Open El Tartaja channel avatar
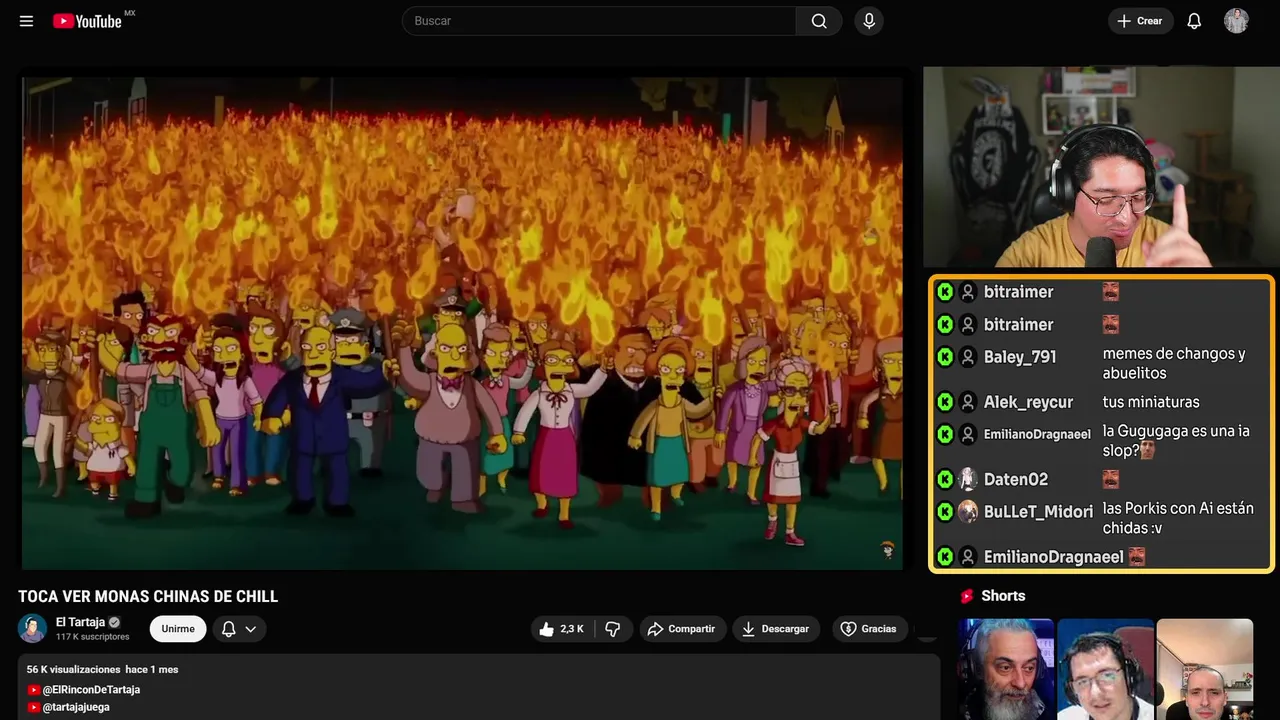The height and width of the screenshot is (720, 1280). 33,628
